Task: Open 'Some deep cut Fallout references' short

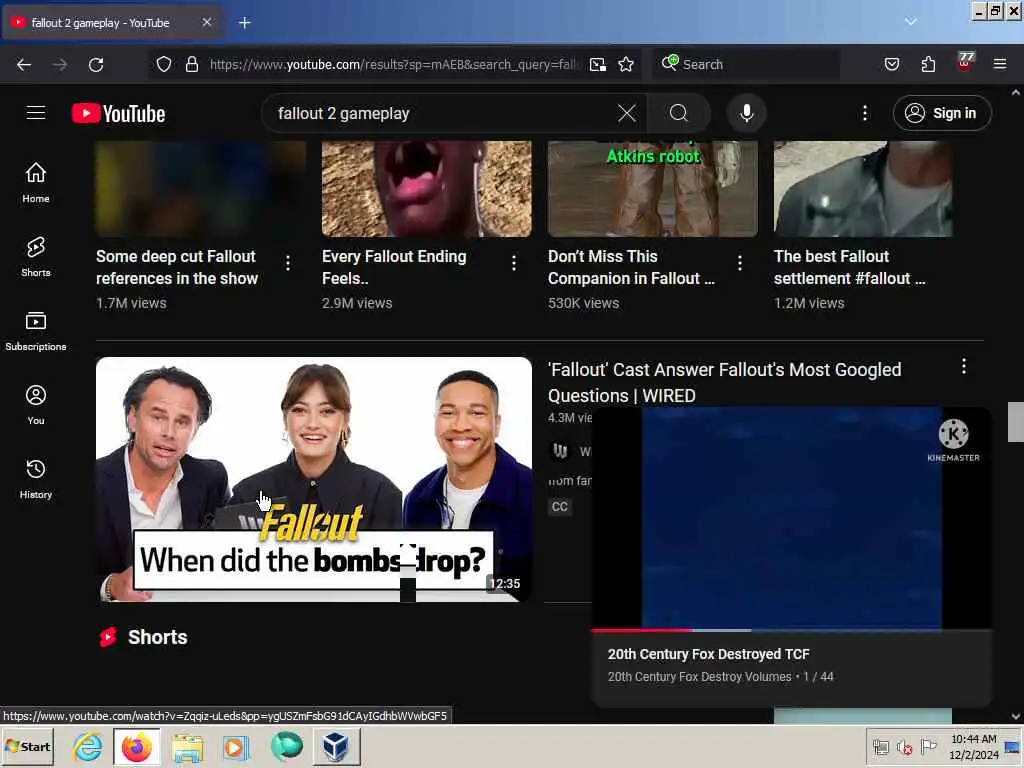Action: pyautogui.click(x=177, y=267)
